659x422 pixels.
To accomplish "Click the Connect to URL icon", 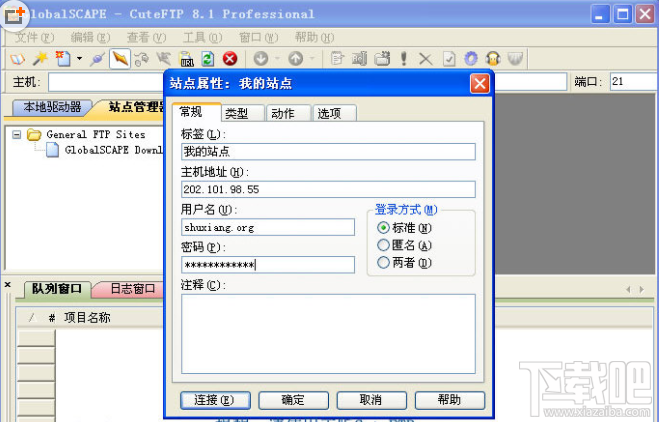I will [x=186, y=59].
